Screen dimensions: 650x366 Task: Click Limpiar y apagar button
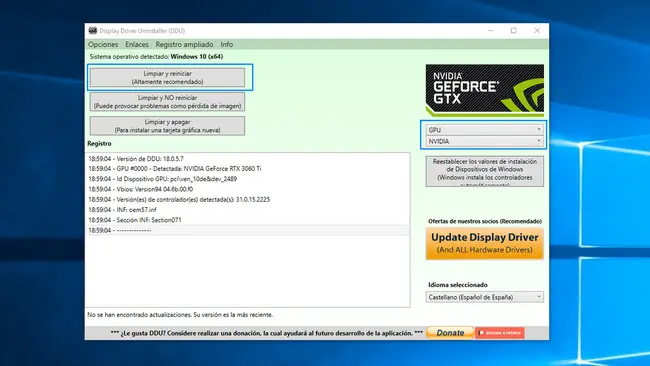[167, 126]
